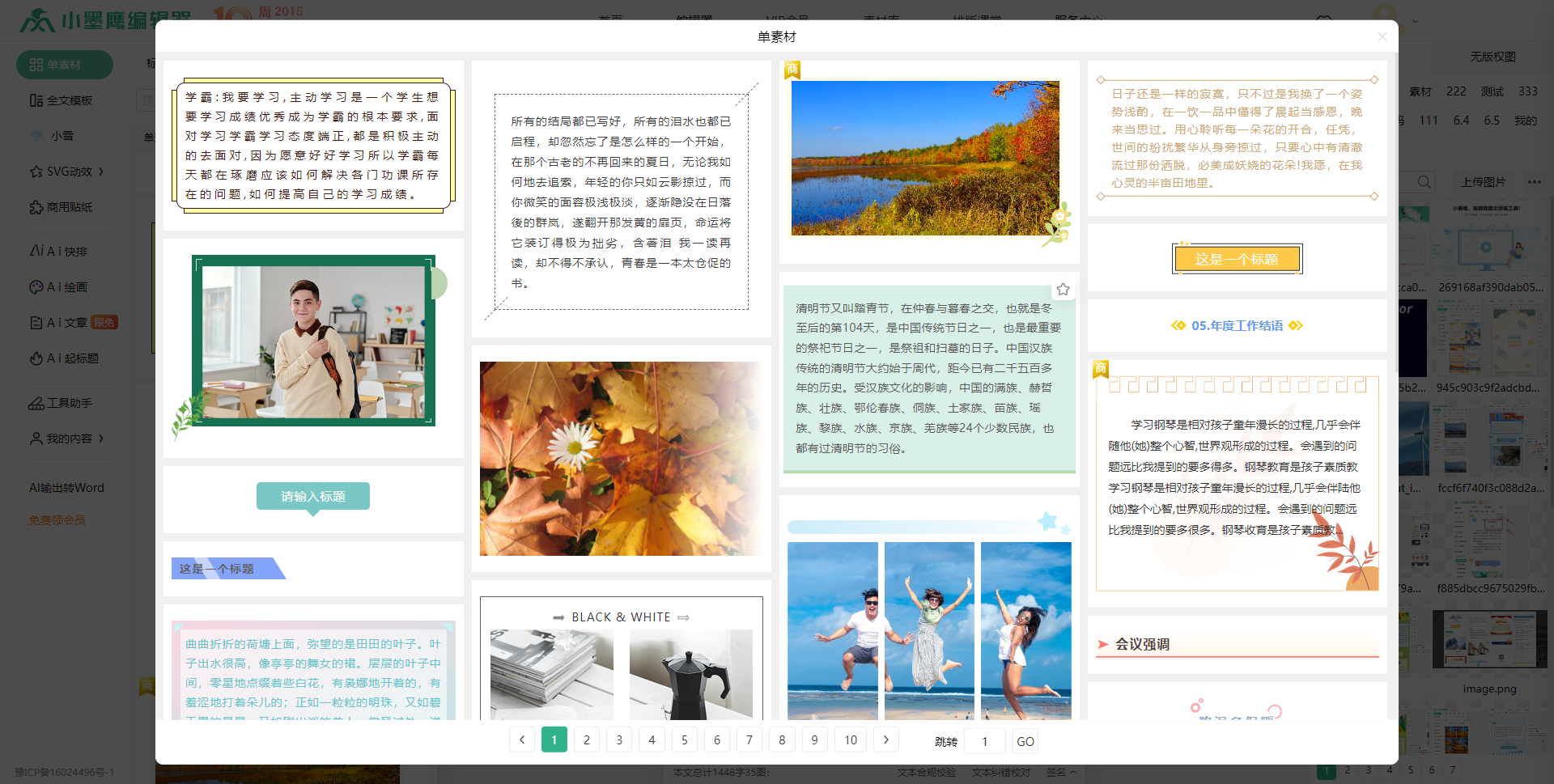This screenshot has width=1554, height=784.
Task: Launch the Ai快排 tool
Action: [x=58, y=252]
